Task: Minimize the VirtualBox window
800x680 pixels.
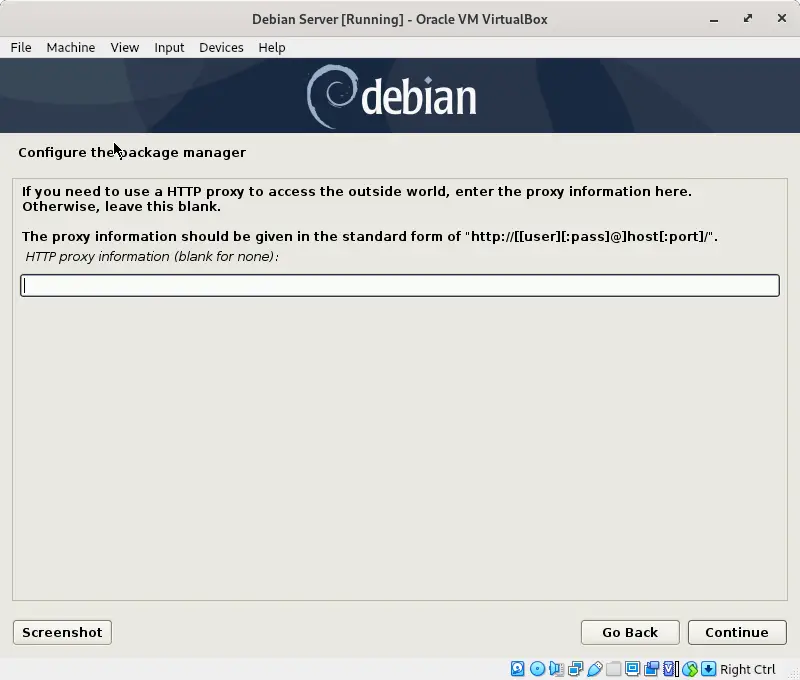Action: click(714, 19)
